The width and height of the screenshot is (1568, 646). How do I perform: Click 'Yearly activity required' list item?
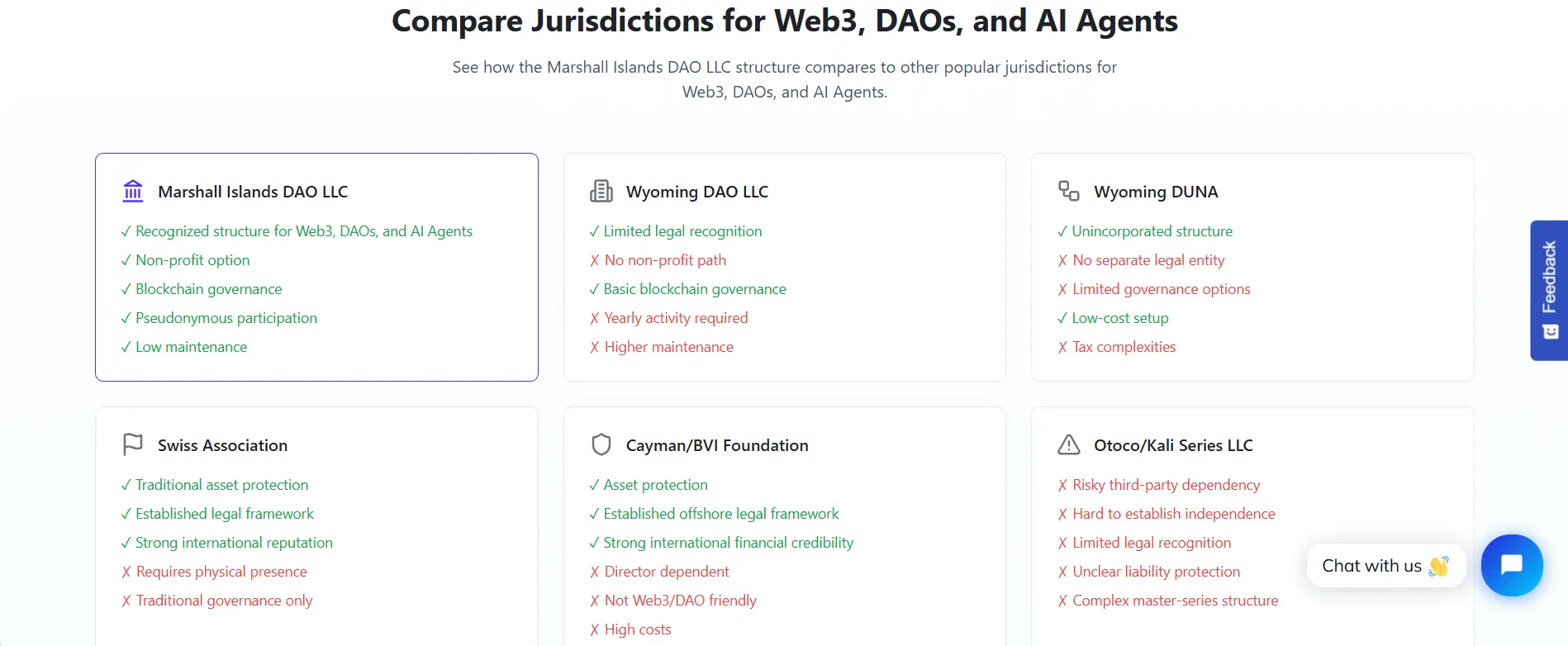point(675,318)
